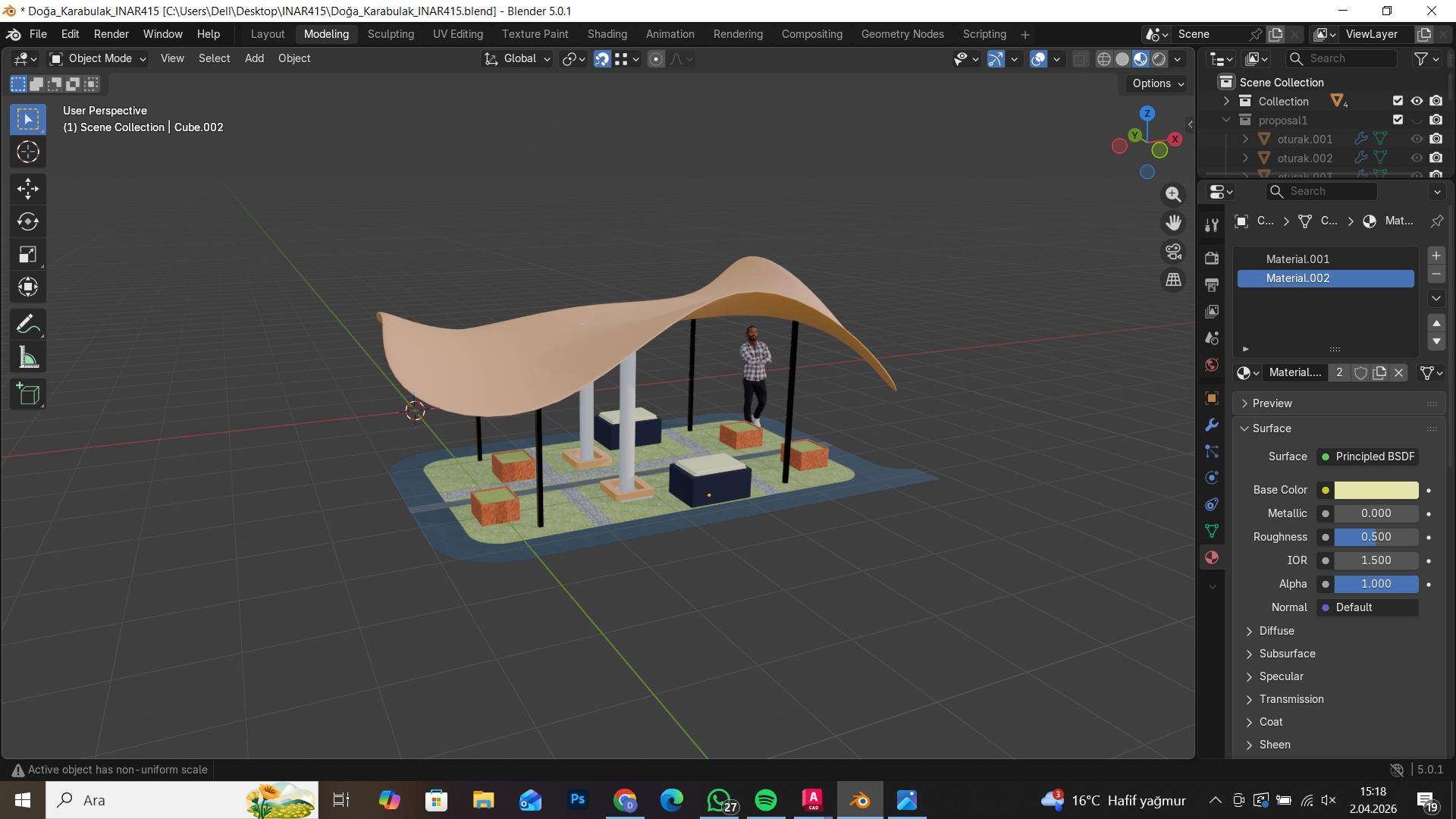Screen dimensions: 1456x819
Task: Open the Object Mode dropdown
Action: click(x=98, y=59)
